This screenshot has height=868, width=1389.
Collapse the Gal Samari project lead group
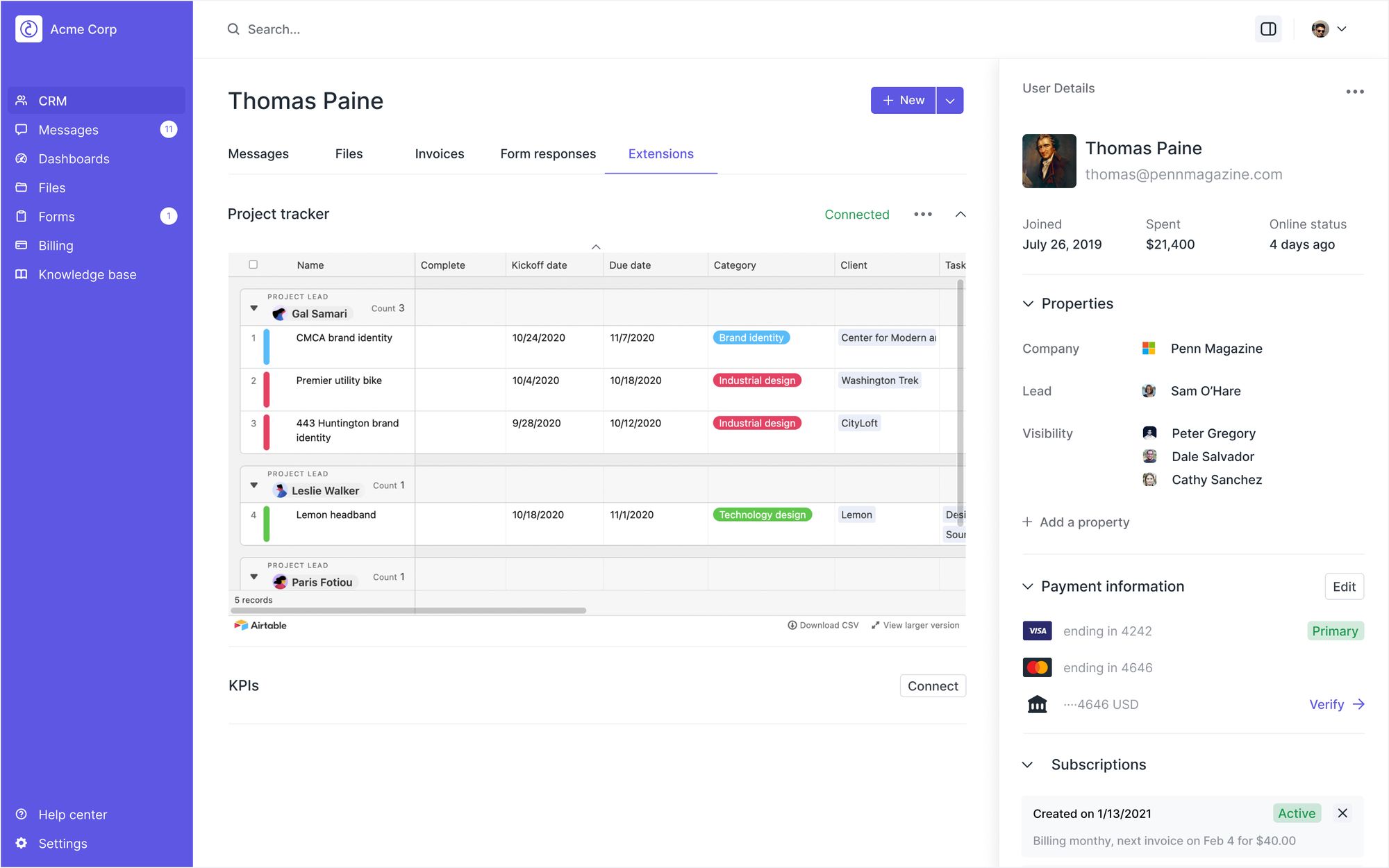pos(254,308)
